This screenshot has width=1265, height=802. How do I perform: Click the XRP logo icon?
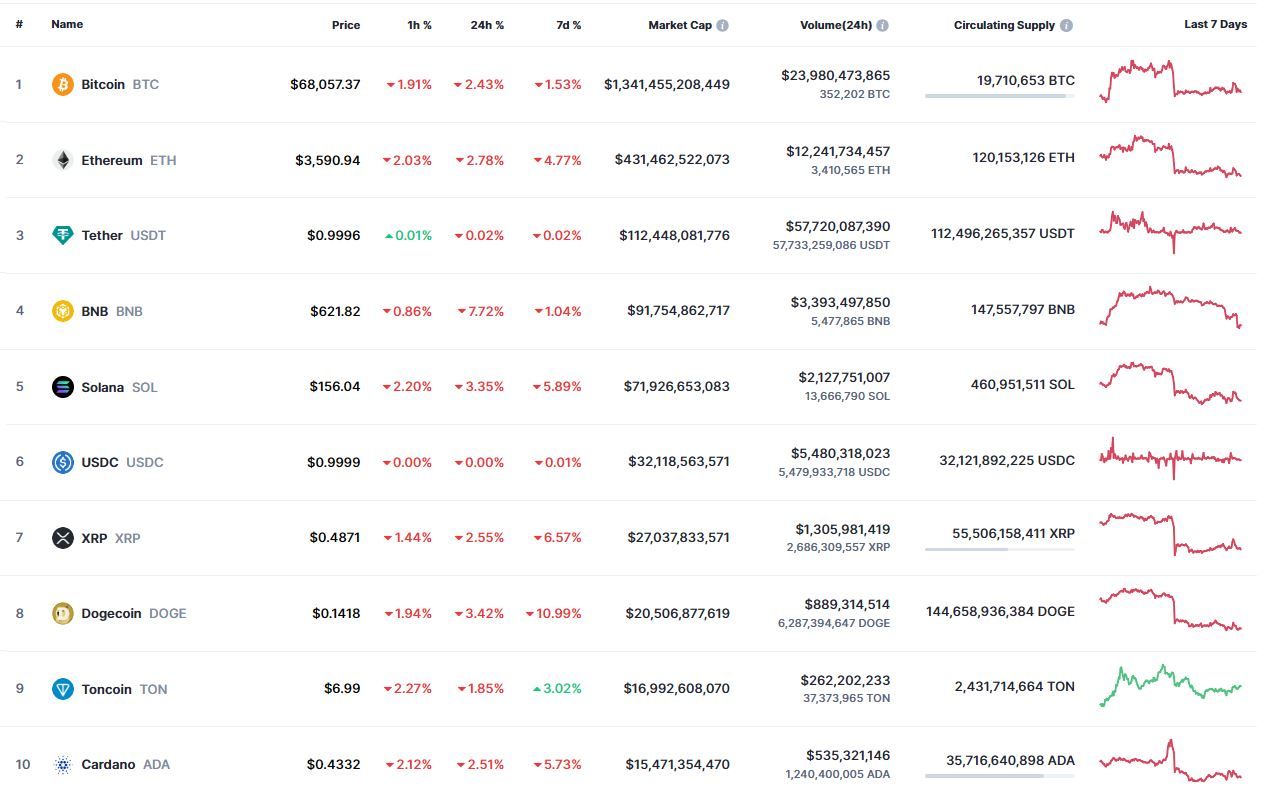pos(63,538)
